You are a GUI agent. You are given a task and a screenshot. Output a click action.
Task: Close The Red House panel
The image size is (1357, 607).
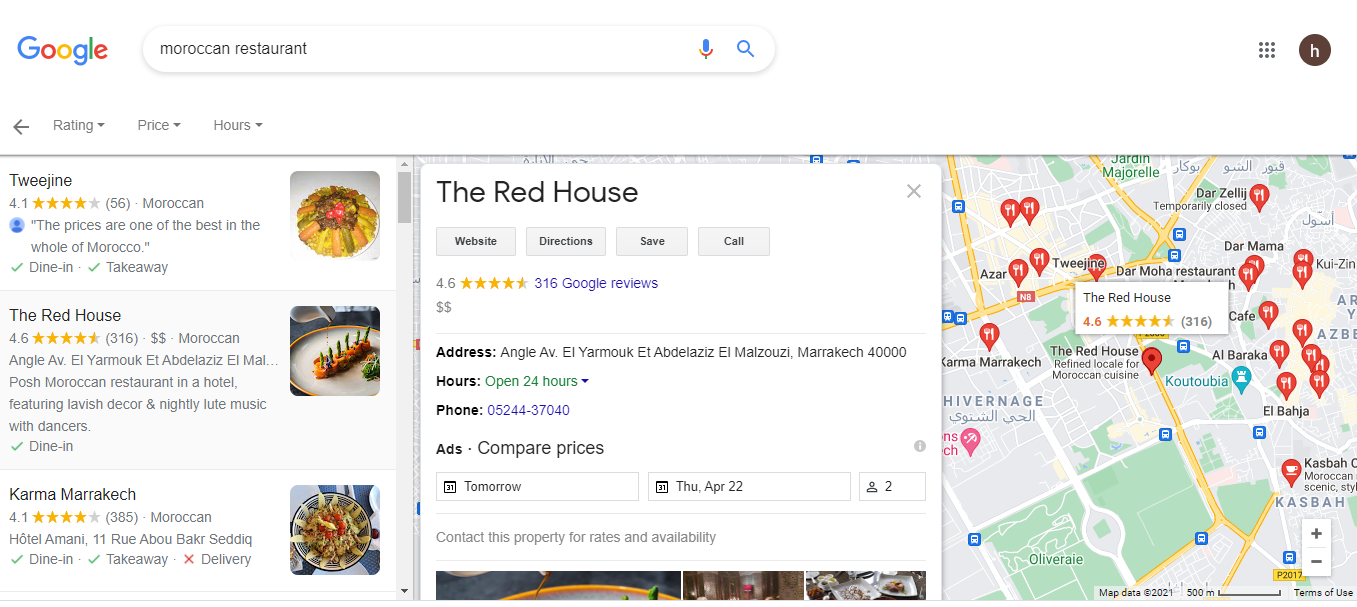pos(913,191)
